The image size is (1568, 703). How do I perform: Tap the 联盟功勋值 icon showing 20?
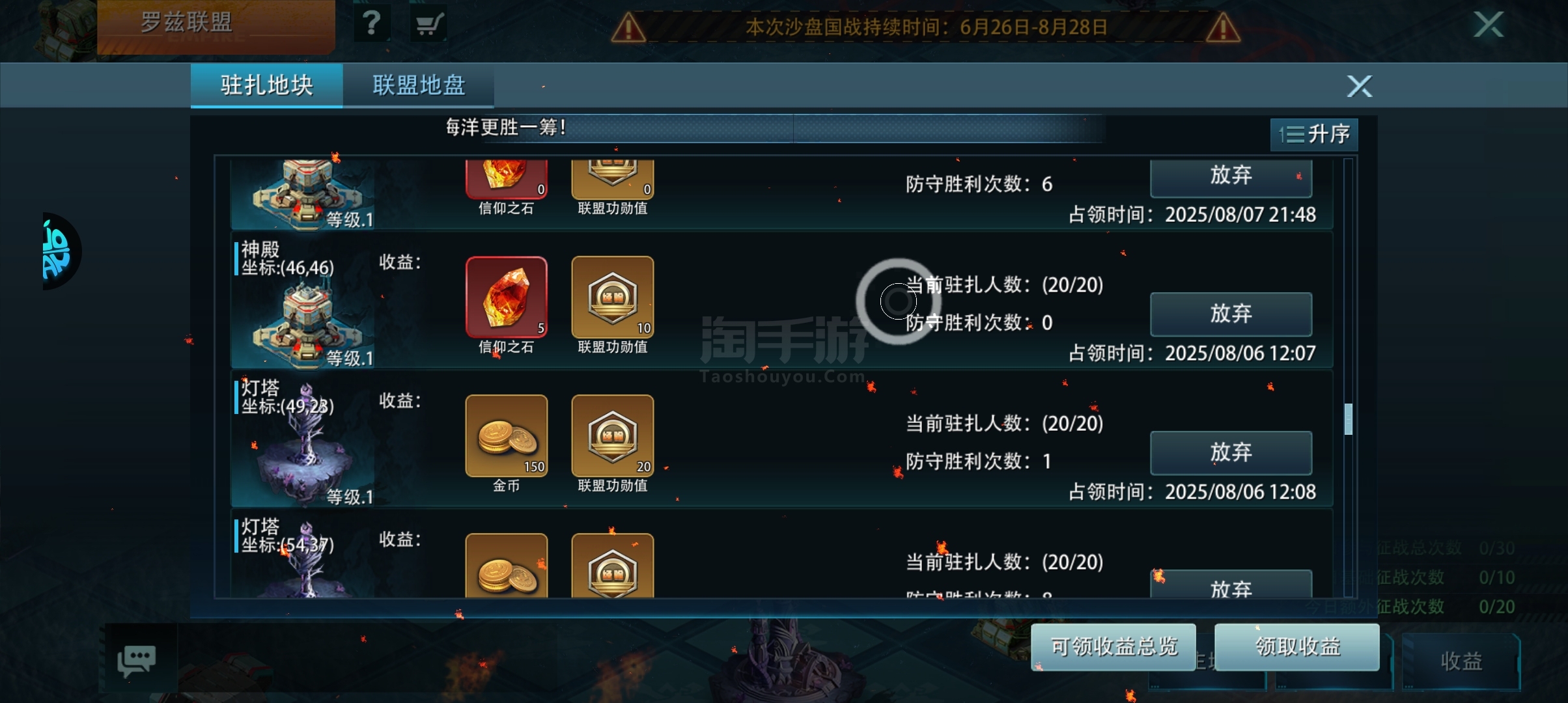(x=613, y=435)
